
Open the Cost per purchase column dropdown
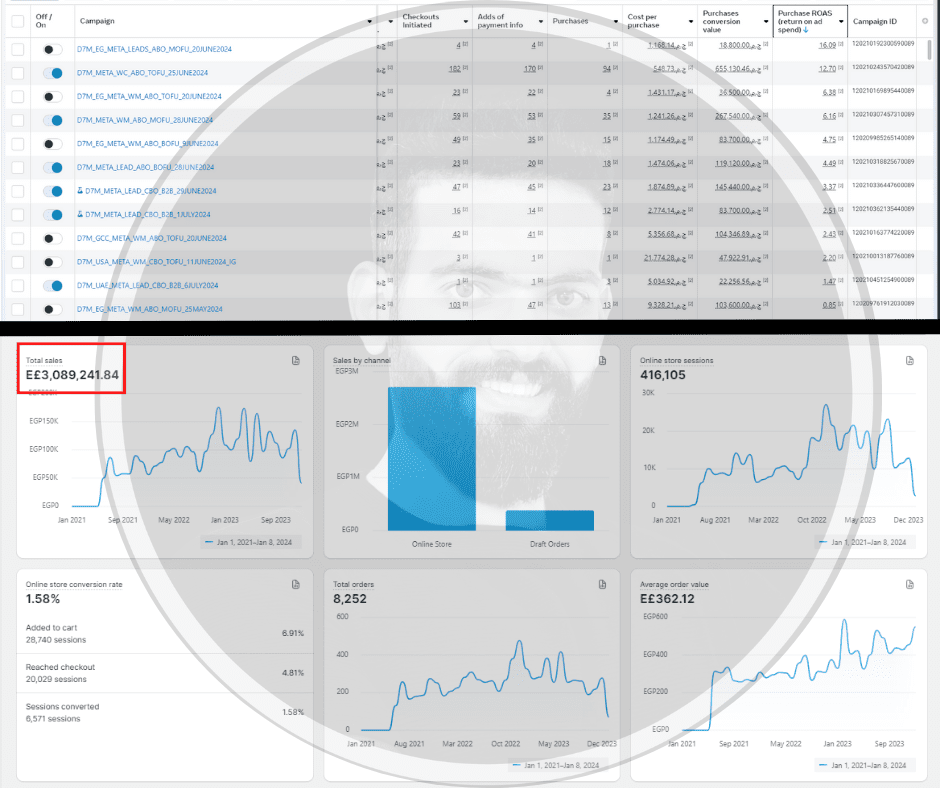[x=691, y=22]
